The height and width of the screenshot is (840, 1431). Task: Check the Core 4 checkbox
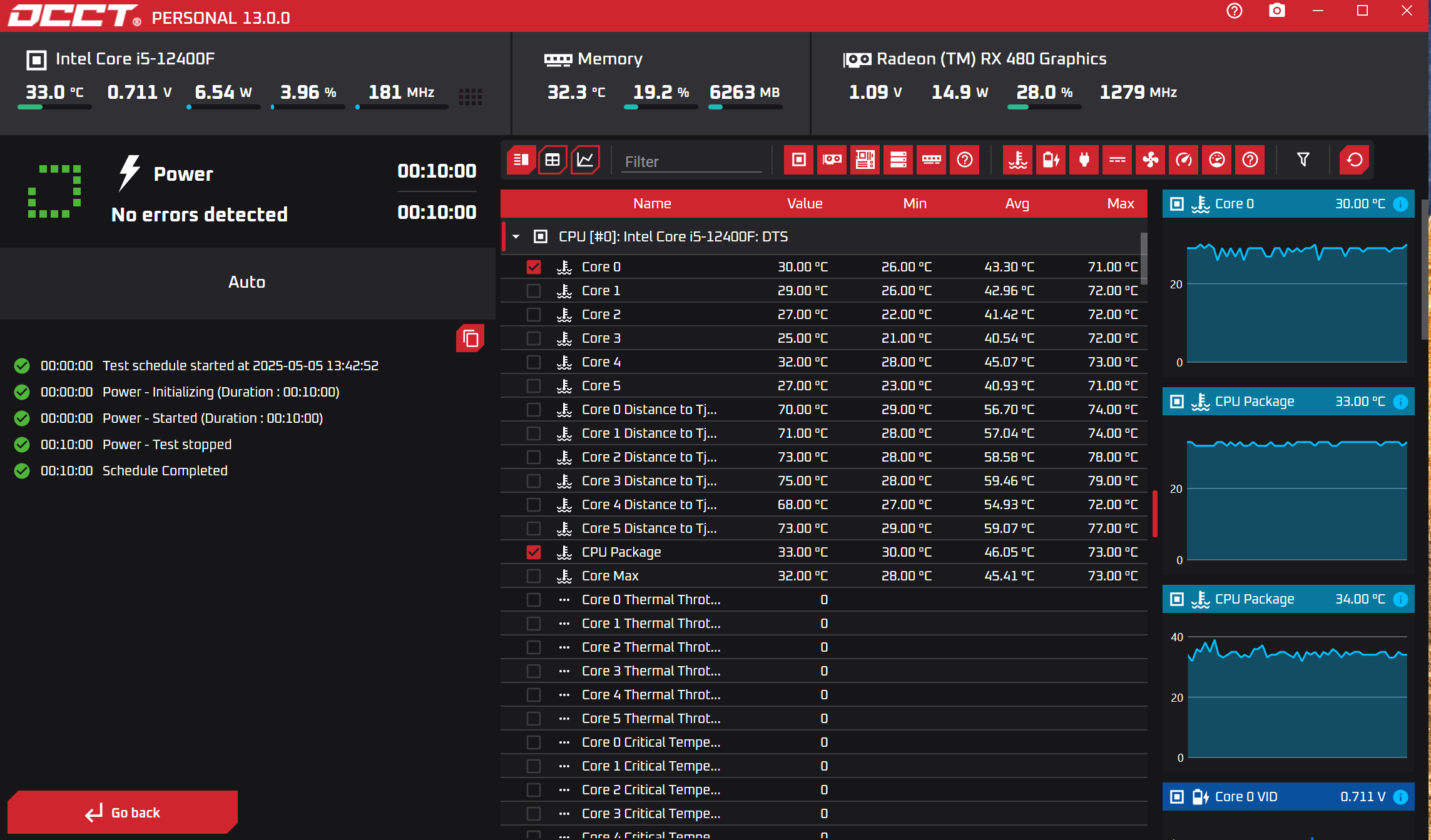(534, 362)
